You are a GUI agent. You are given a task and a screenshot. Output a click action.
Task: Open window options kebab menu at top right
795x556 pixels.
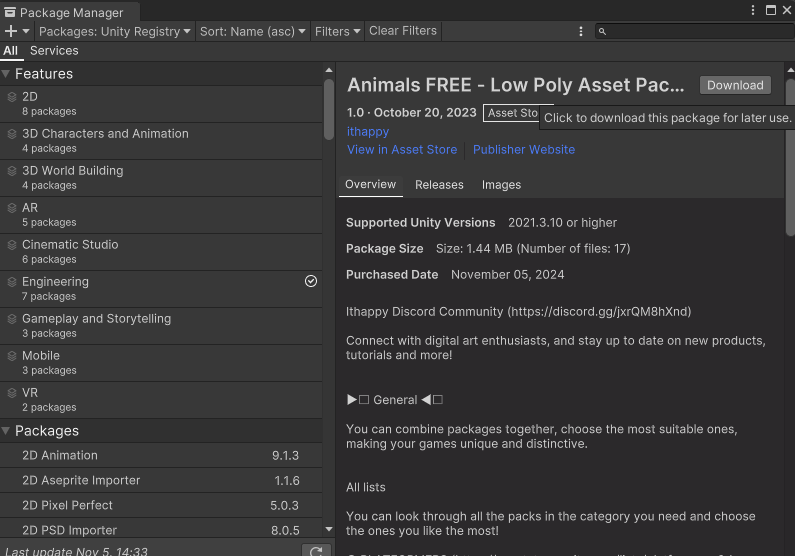click(x=752, y=10)
